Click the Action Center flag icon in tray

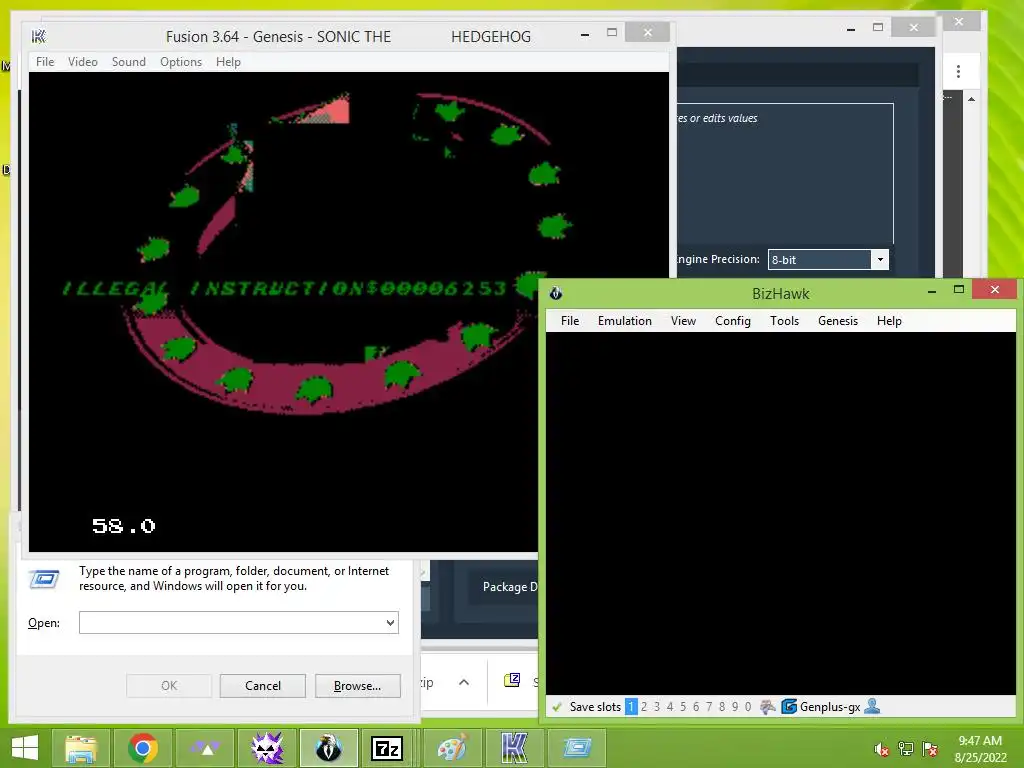(930, 749)
